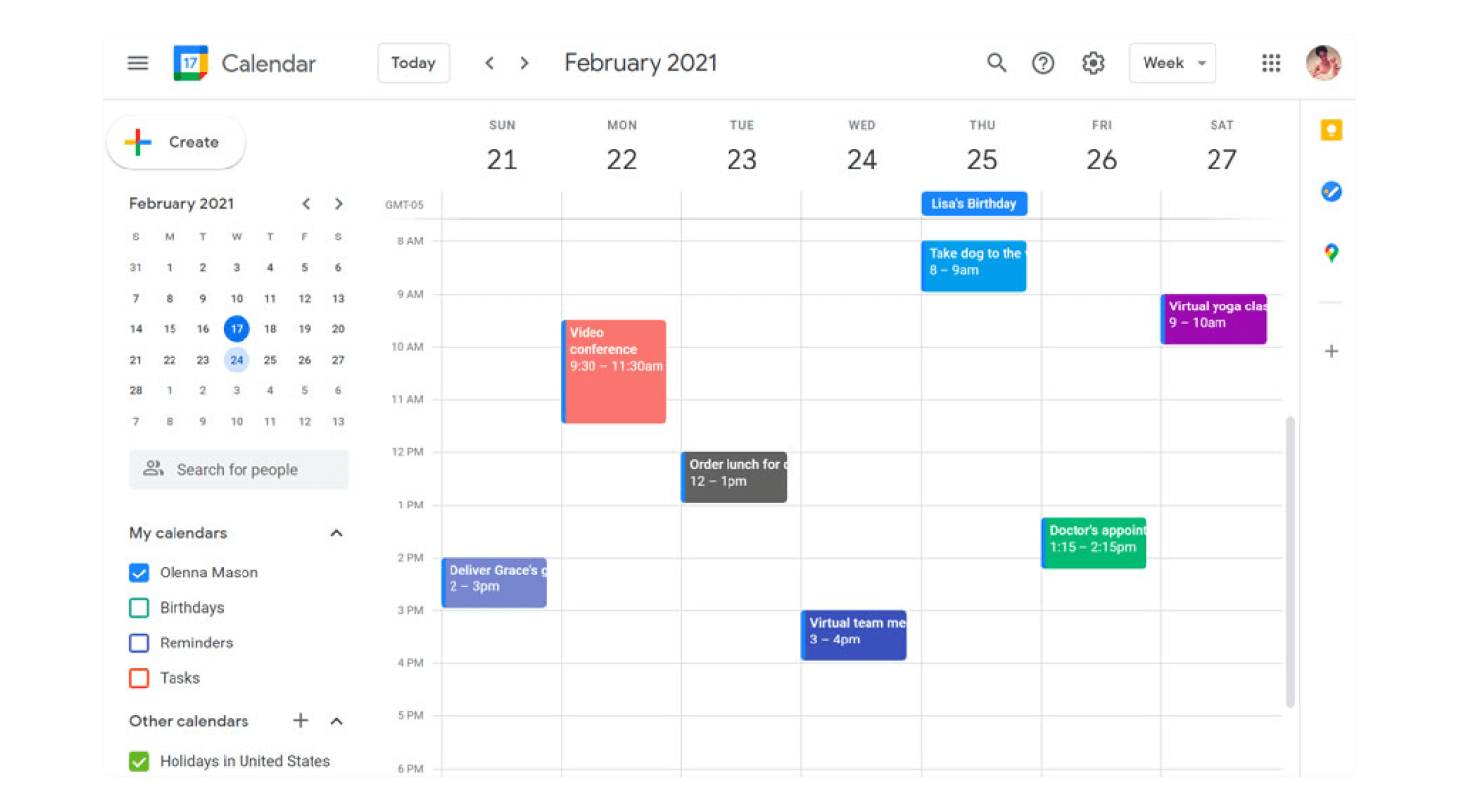Collapse the Other calendars section
This screenshot has height=812, width=1459.
[336, 721]
